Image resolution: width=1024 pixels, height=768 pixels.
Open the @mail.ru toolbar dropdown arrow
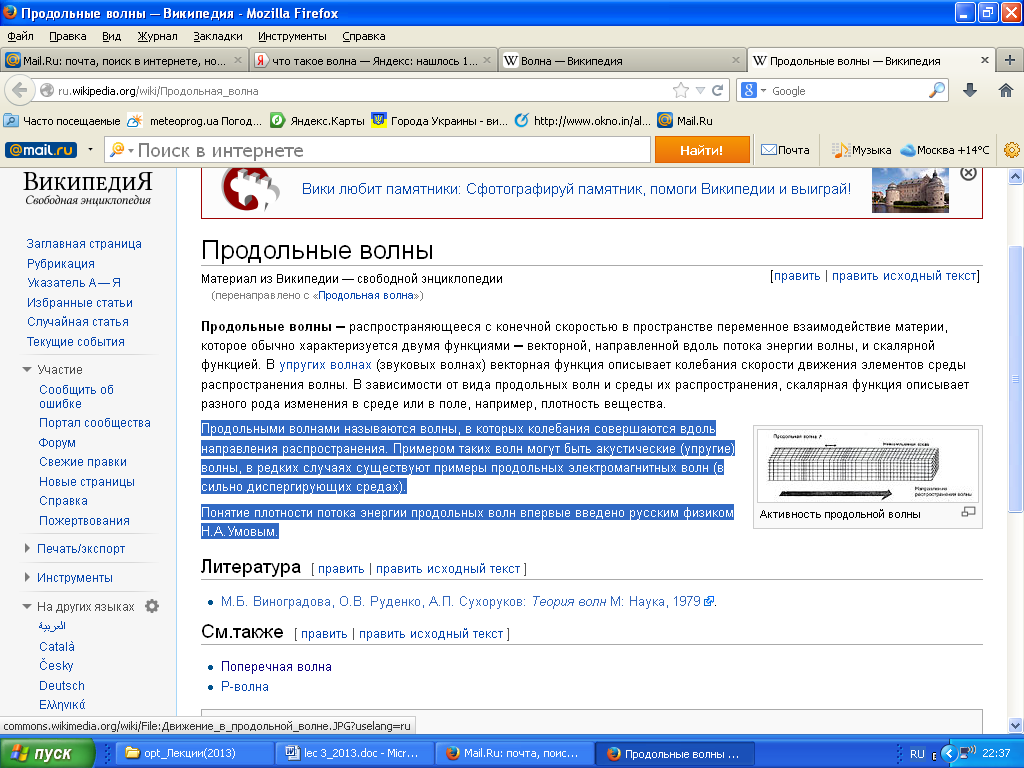click(90, 150)
